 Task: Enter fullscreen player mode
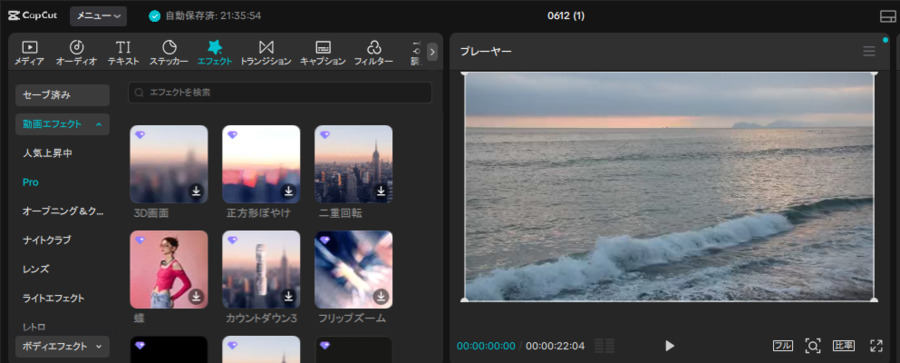coord(876,346)
